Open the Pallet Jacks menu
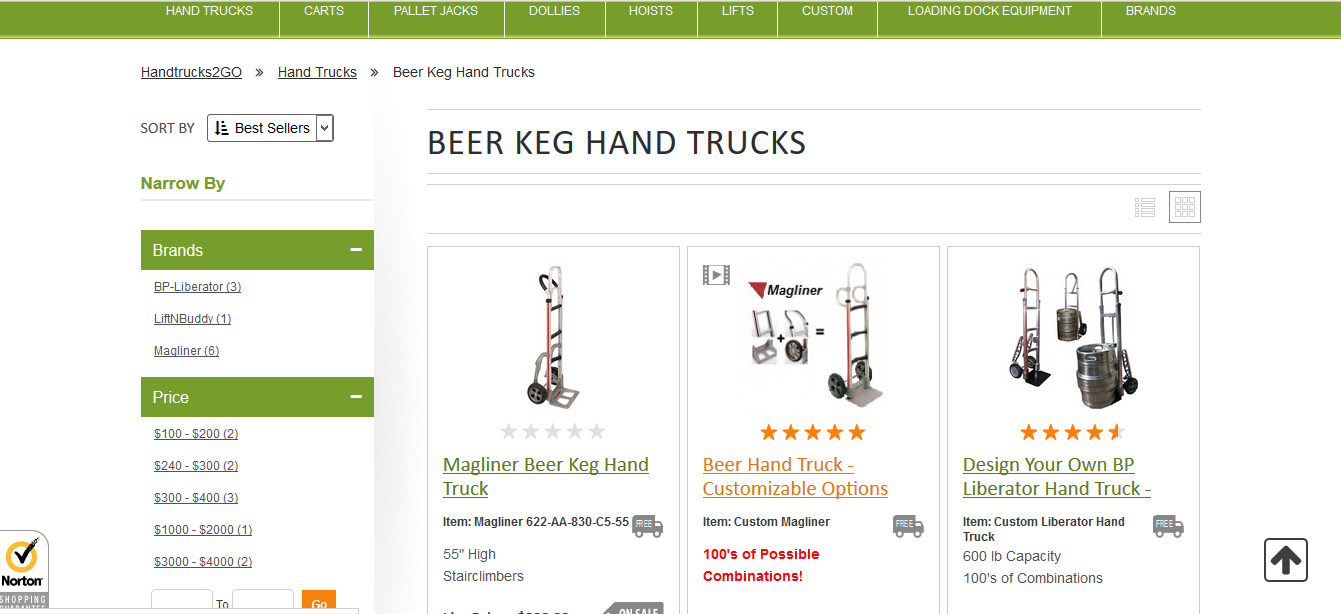The height and width of the screenshot is (614, 1341). [436, 11]
